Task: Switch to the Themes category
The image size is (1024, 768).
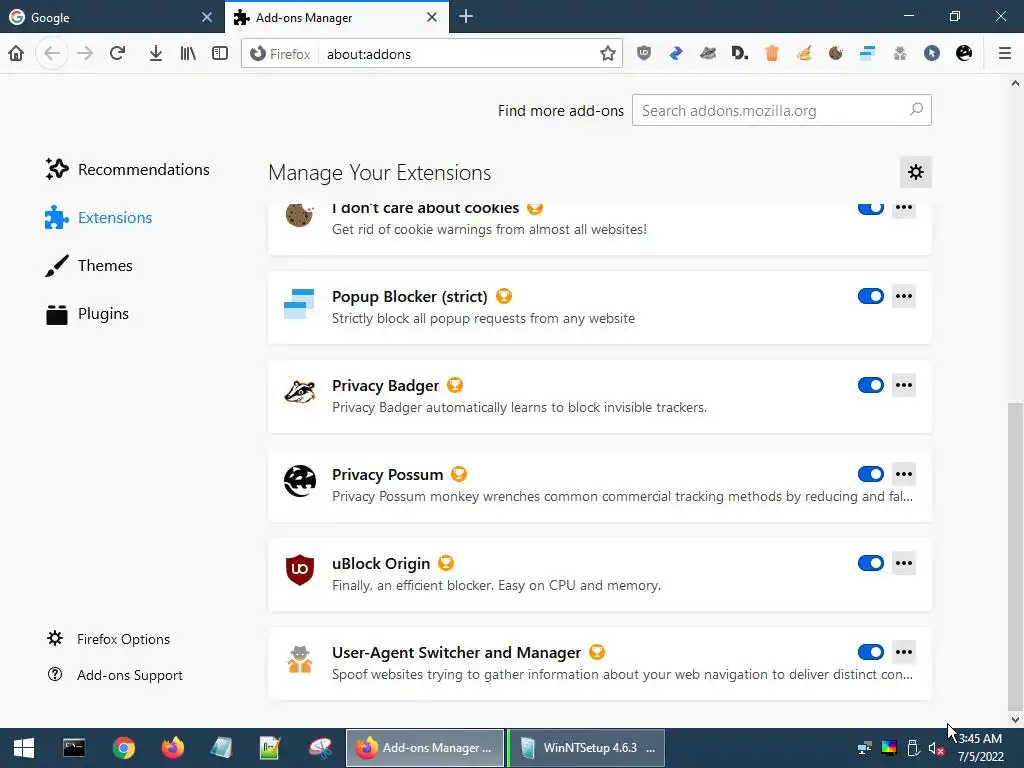Action: pyautogui.click(x=89, y=266)
